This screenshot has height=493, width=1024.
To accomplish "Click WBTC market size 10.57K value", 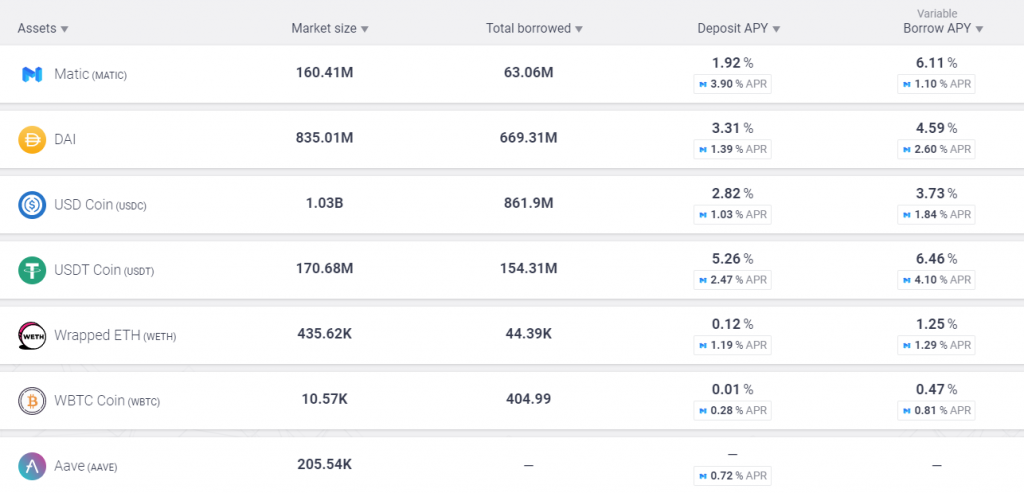I will click(324, 399).
